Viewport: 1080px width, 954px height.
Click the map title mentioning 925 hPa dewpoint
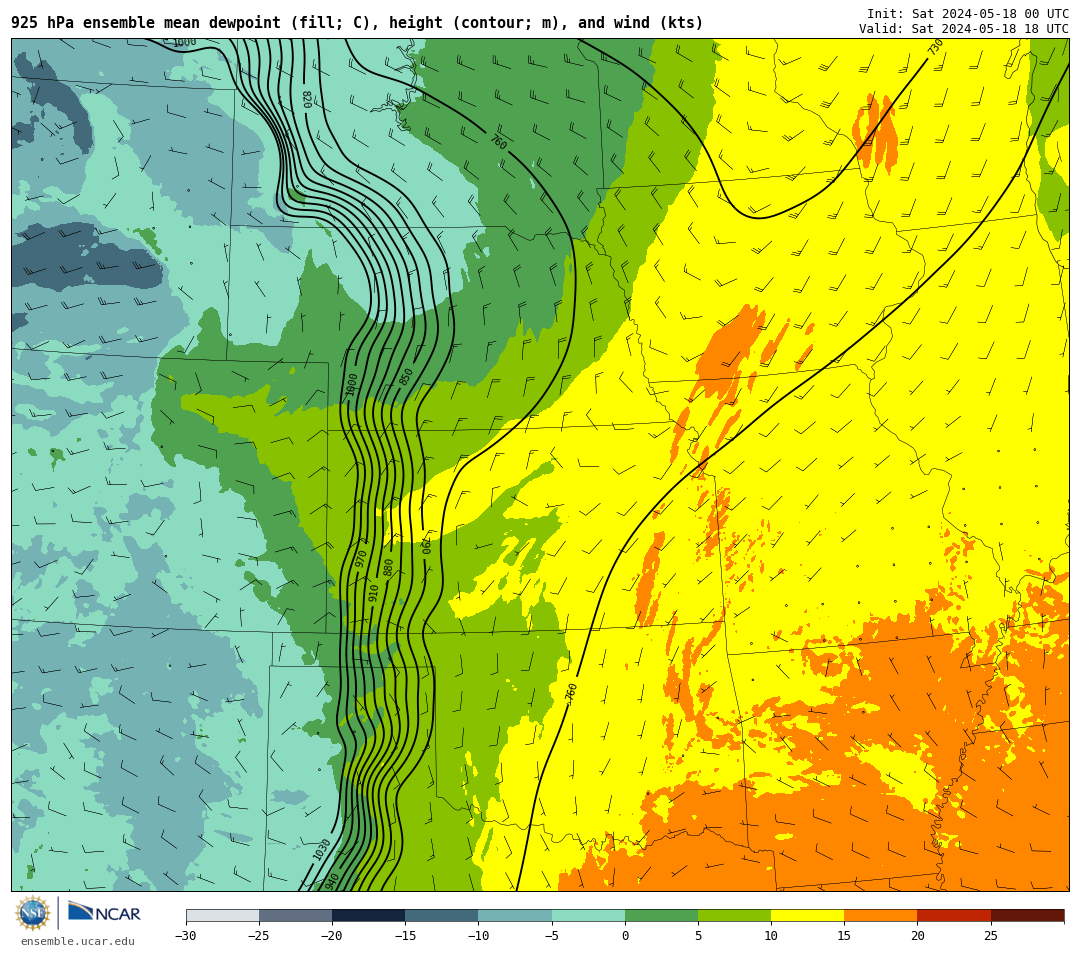point(357,23)
